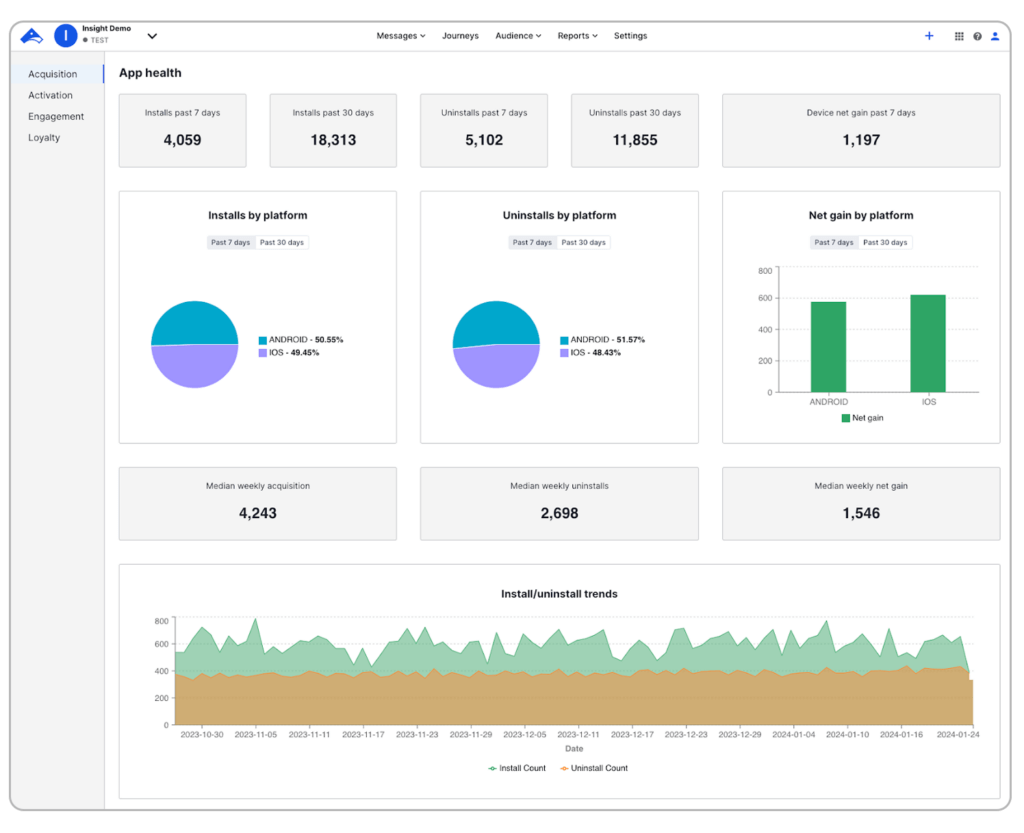Open the Reports dropdown menu
Image resolution: width=1024 pixels, height=833 pixels.
pos(577,36)
